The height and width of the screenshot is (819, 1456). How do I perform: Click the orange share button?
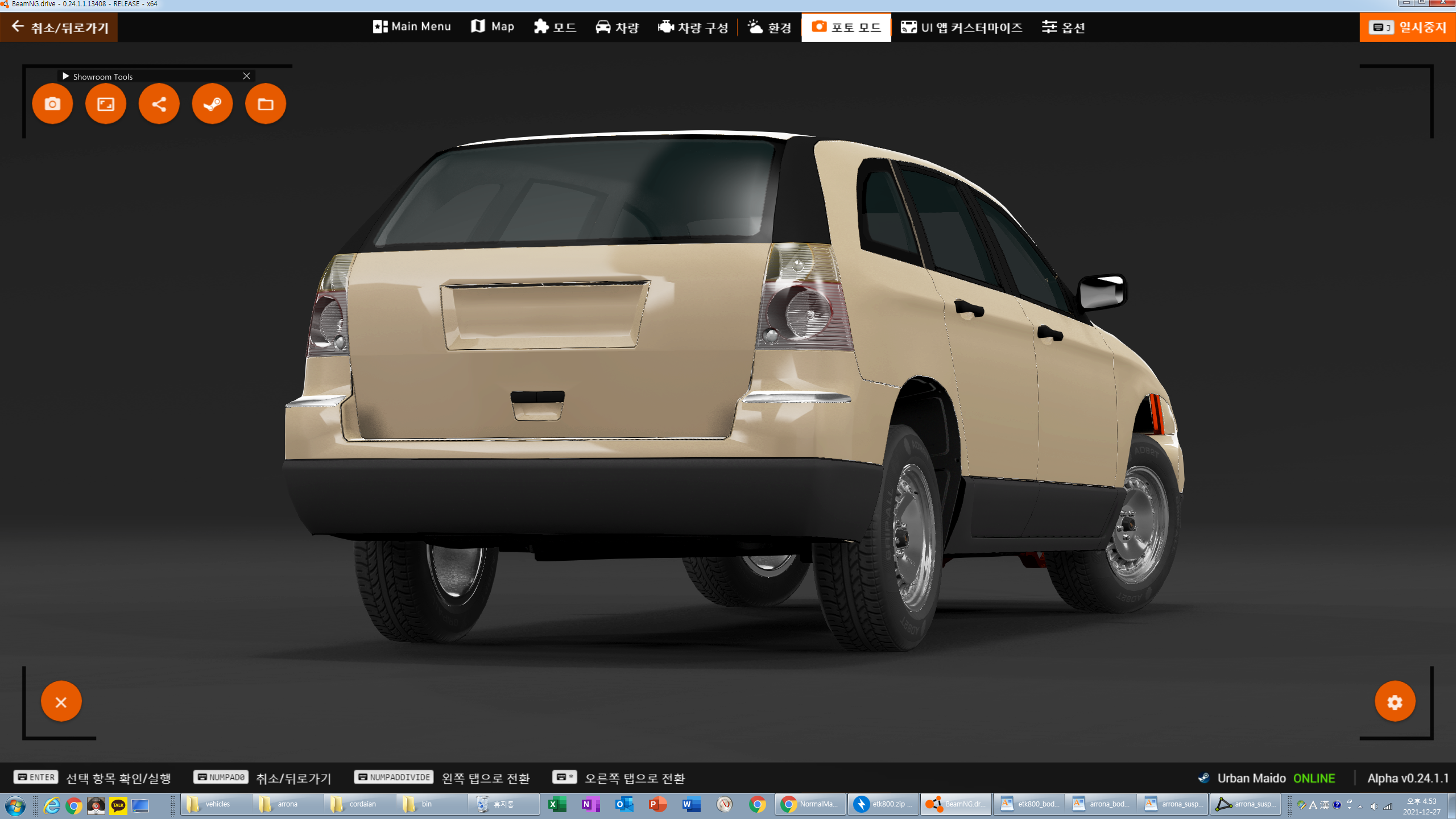[x=159, y=104]
